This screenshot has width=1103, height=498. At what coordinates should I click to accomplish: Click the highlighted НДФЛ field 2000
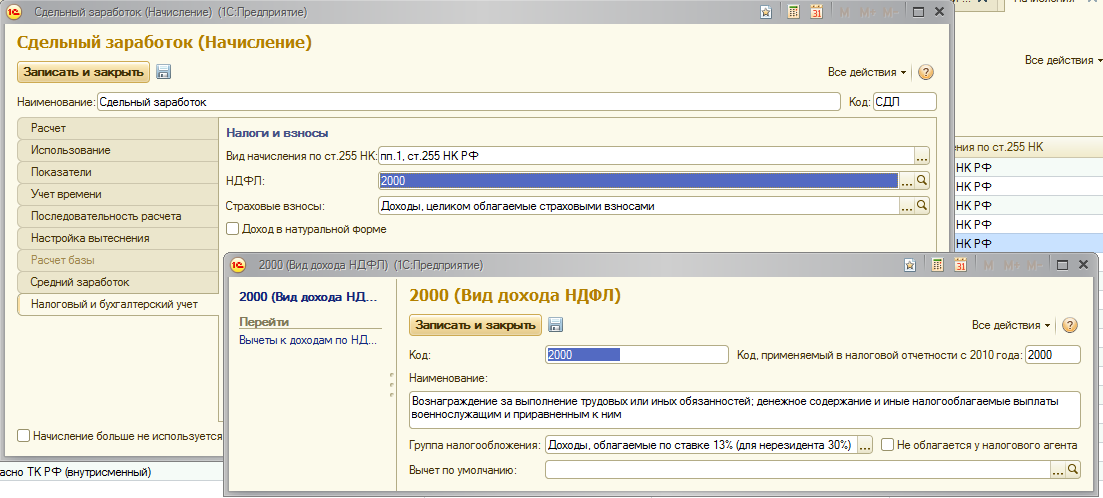pos(639,181)
